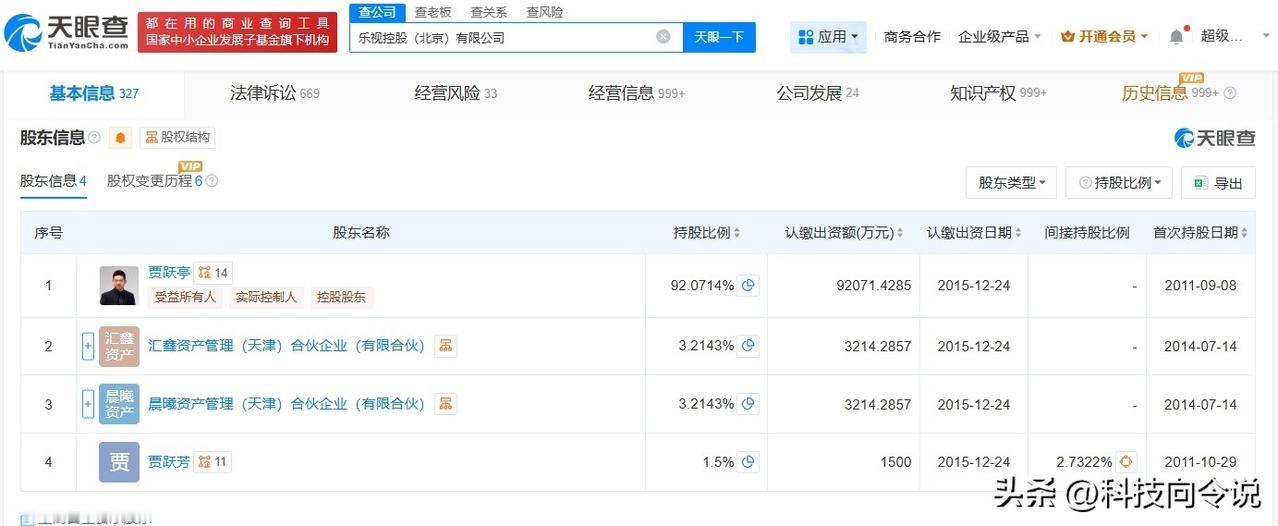
Task: Click the TianYanCha logo at top left
Action: click(67, 32)
